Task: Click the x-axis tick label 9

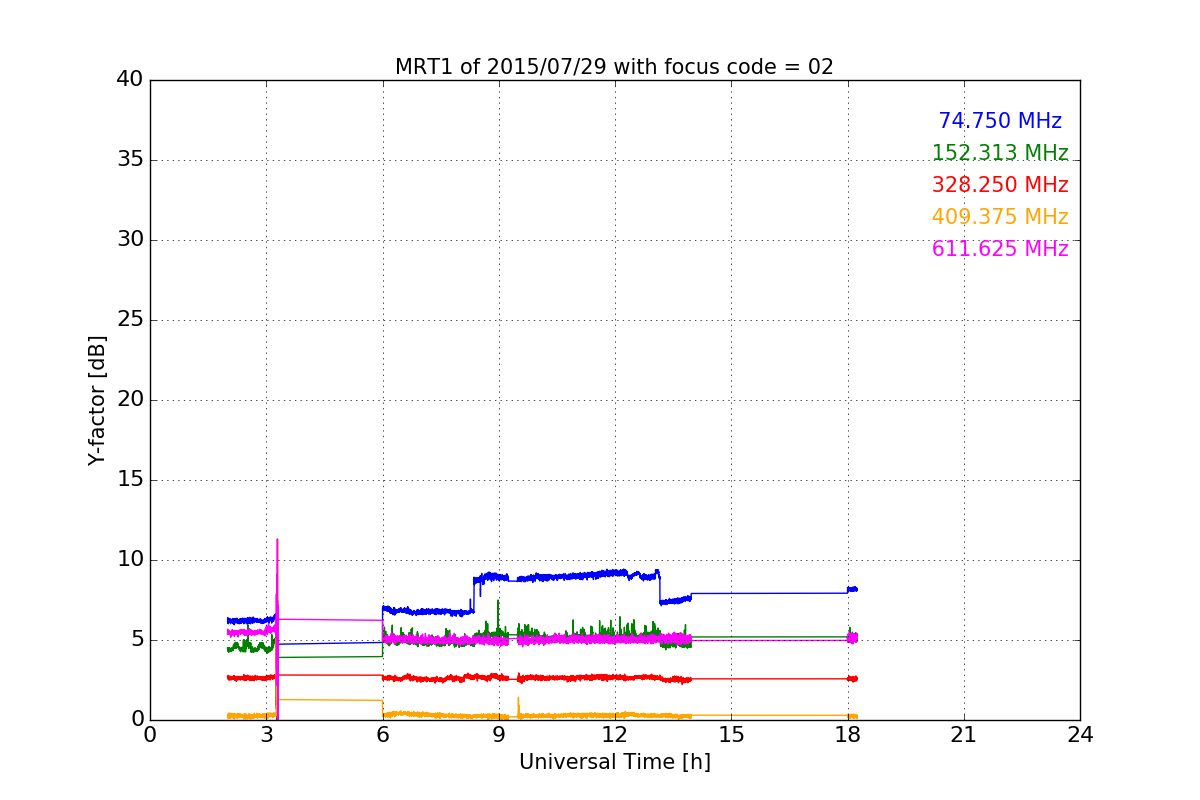Action: pos(499,735)
